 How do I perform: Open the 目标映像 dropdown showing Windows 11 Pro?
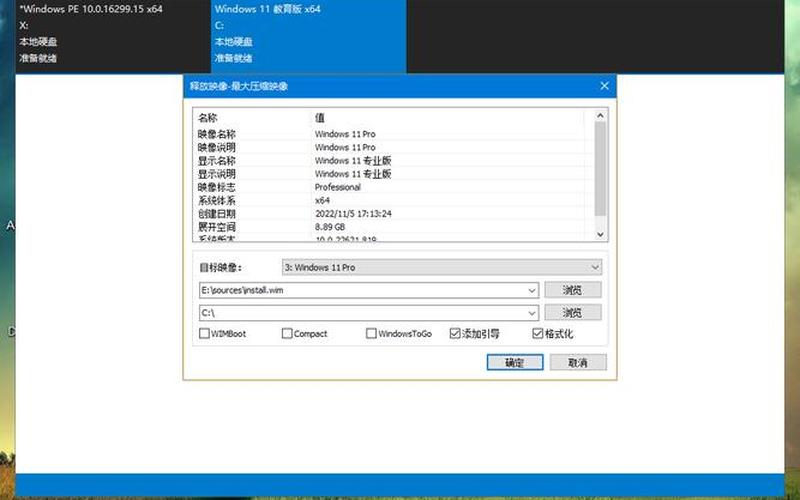[x=442, y=267]
